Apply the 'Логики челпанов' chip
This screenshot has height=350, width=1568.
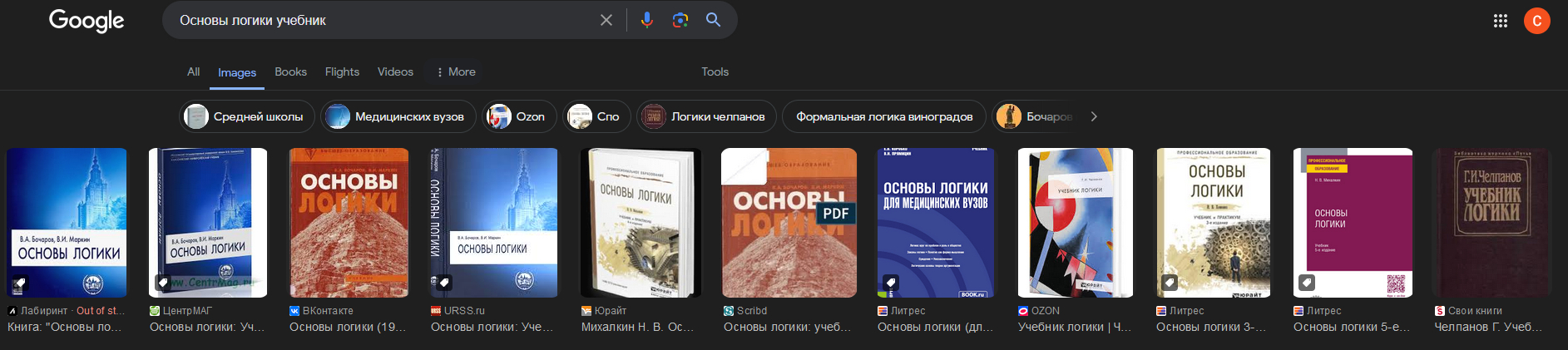(706, 116)
